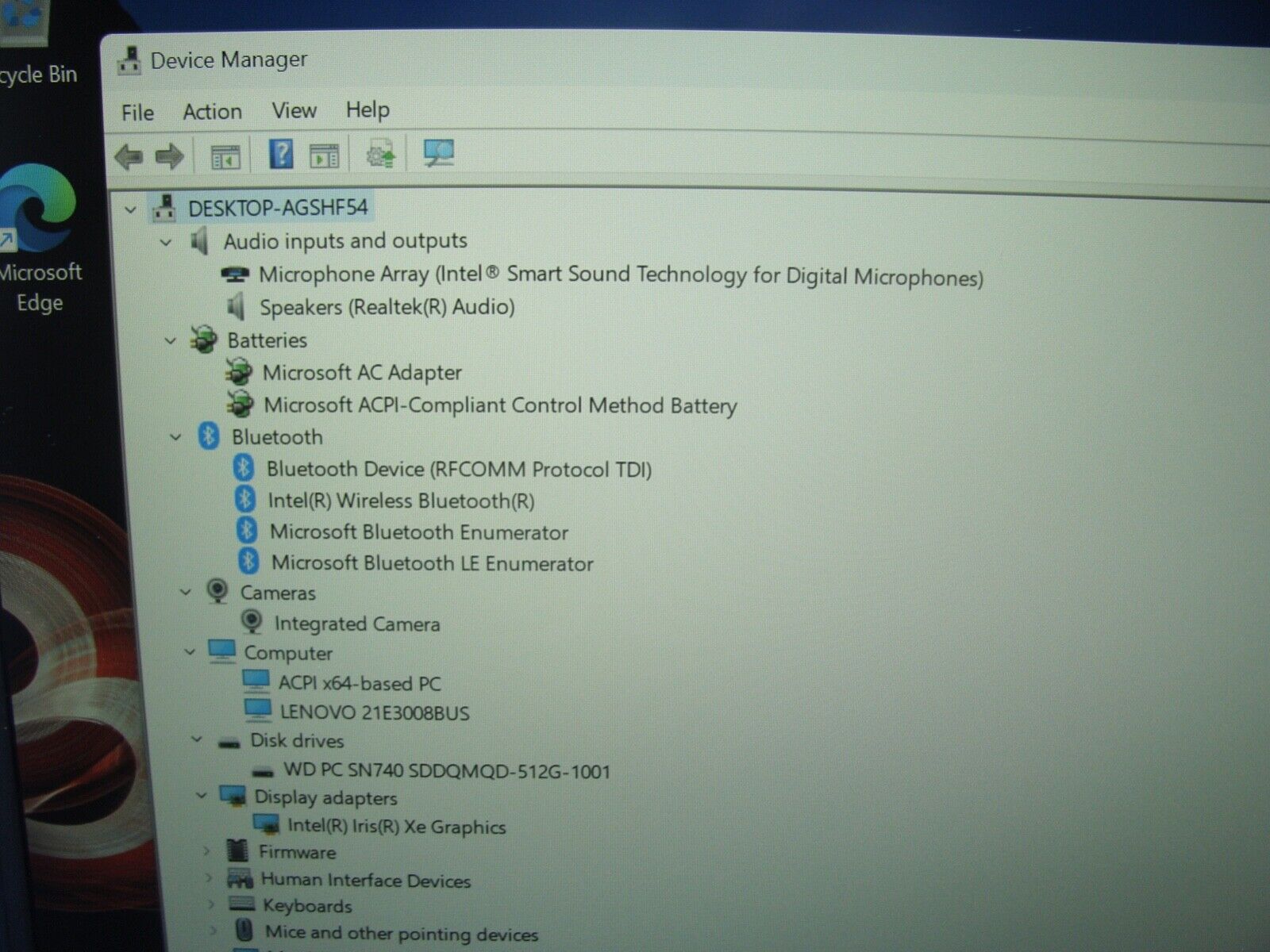The width and height of the screenshot is (1270, 952).
Task: Select Microsoft ACPI-Compliant Control Method Battery
Action: (x=500, y=405)
